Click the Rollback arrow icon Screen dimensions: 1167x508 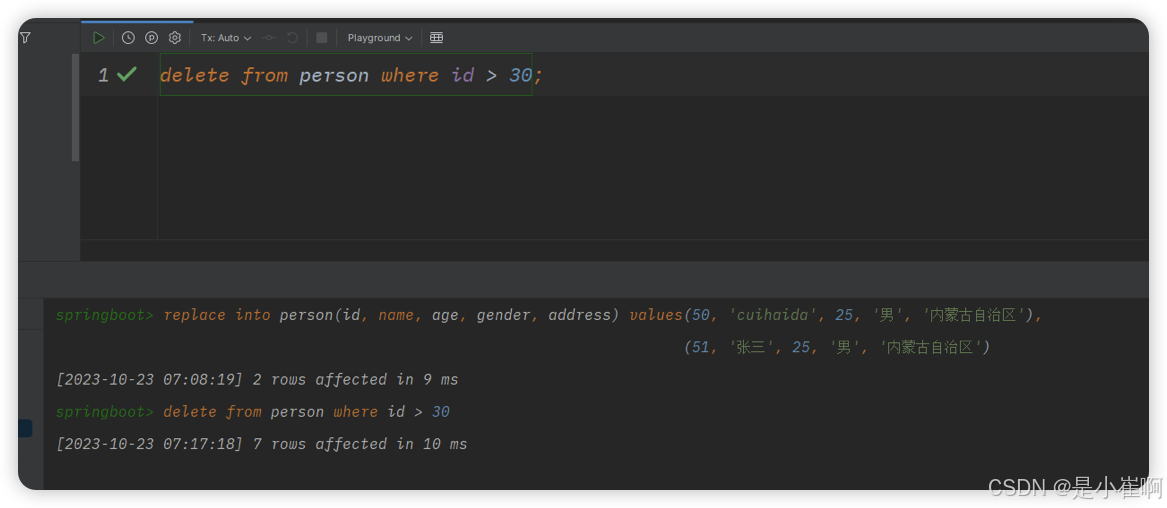tap(292, 38)
